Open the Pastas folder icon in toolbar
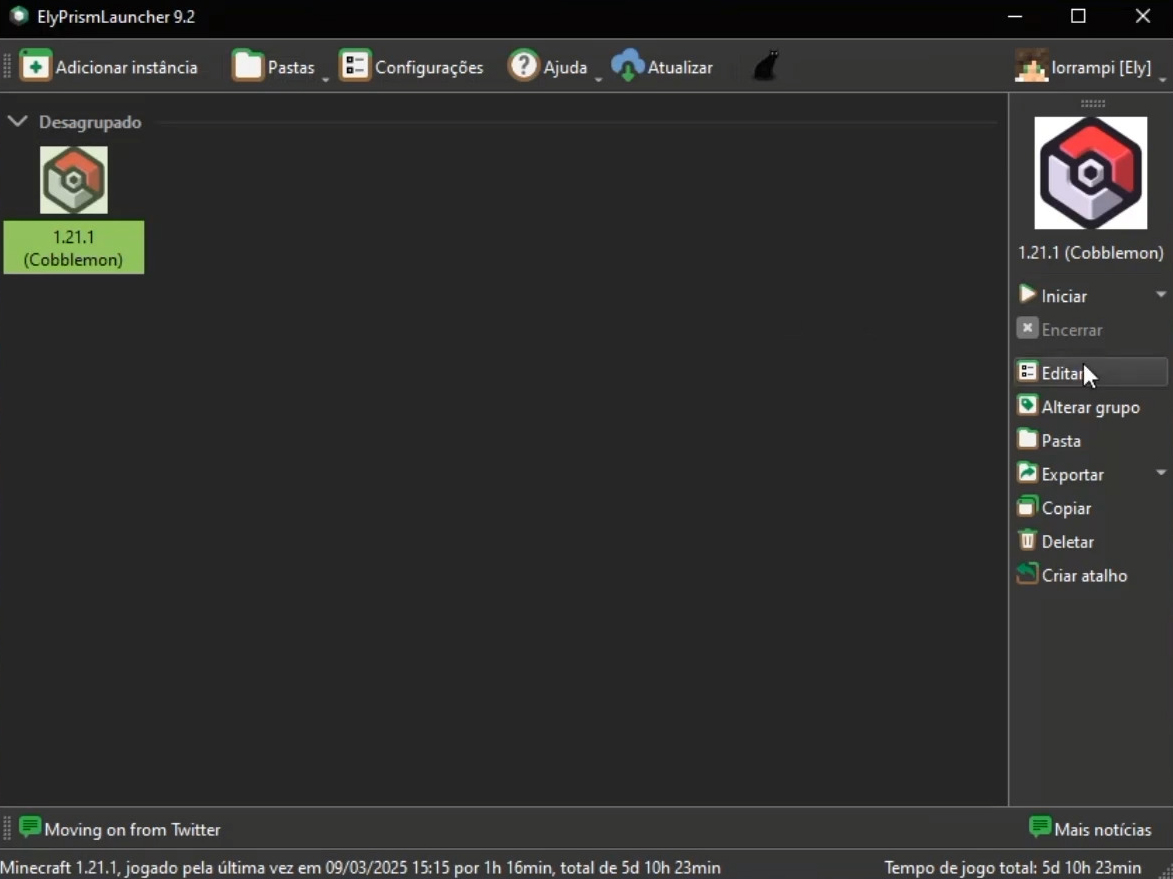Viewport: 1173px width, 879px height. pos(248,66)
